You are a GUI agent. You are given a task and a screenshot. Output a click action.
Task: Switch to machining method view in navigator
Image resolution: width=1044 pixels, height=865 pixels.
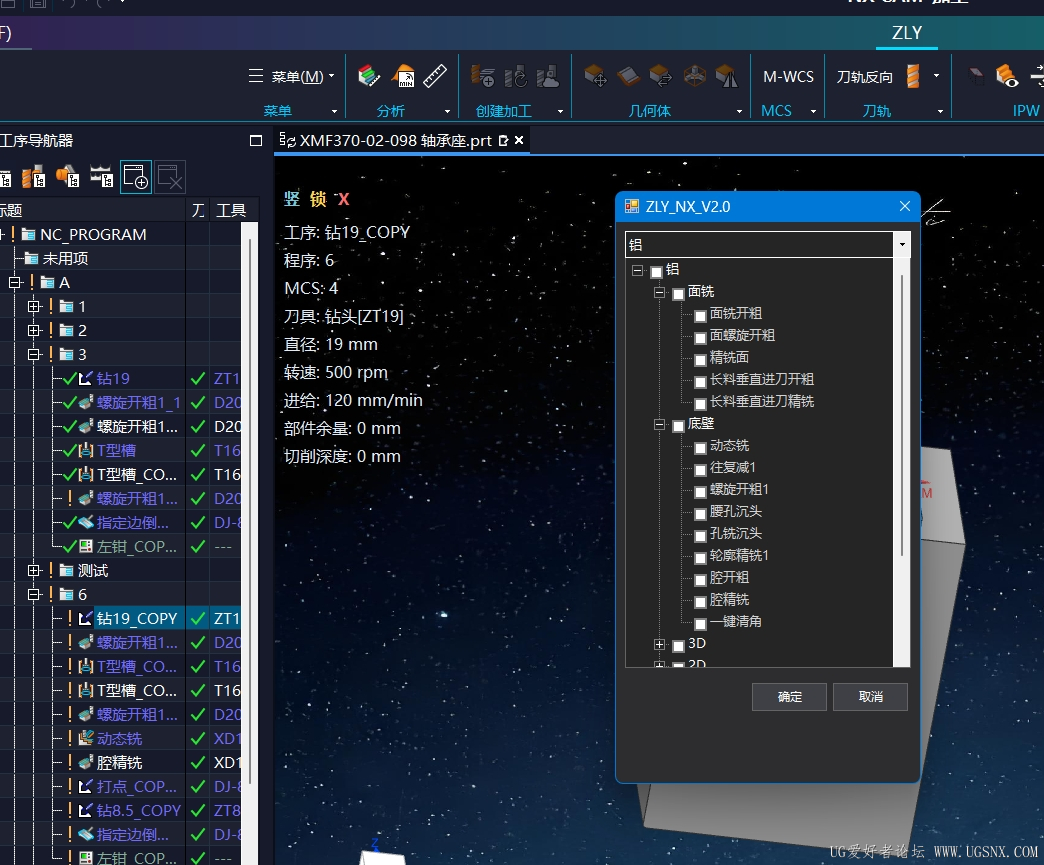pos(102,177)
